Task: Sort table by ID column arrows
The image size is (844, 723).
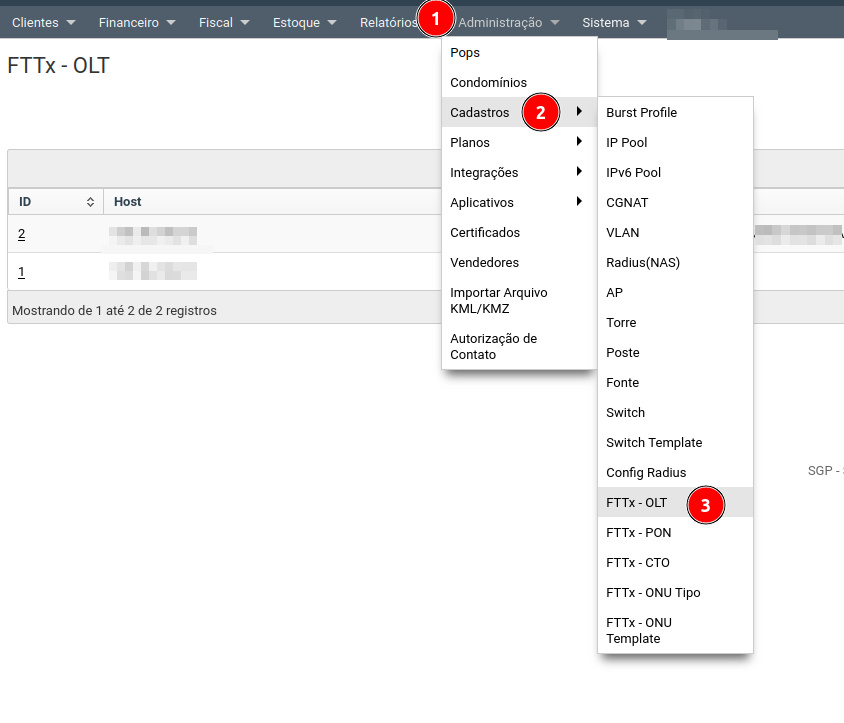Action: click(90, 202)
